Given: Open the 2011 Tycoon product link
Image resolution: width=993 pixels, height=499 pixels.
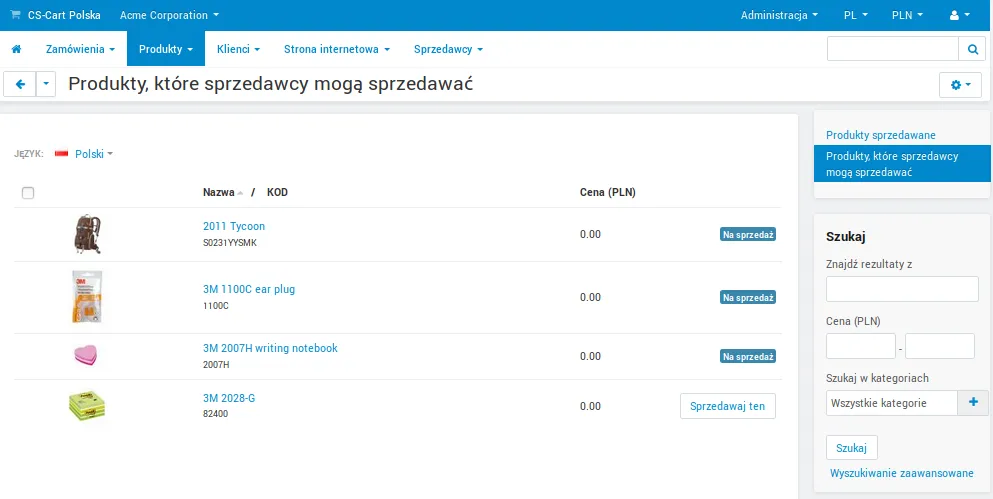Looking at the screenshot, I should coord(234,226).
